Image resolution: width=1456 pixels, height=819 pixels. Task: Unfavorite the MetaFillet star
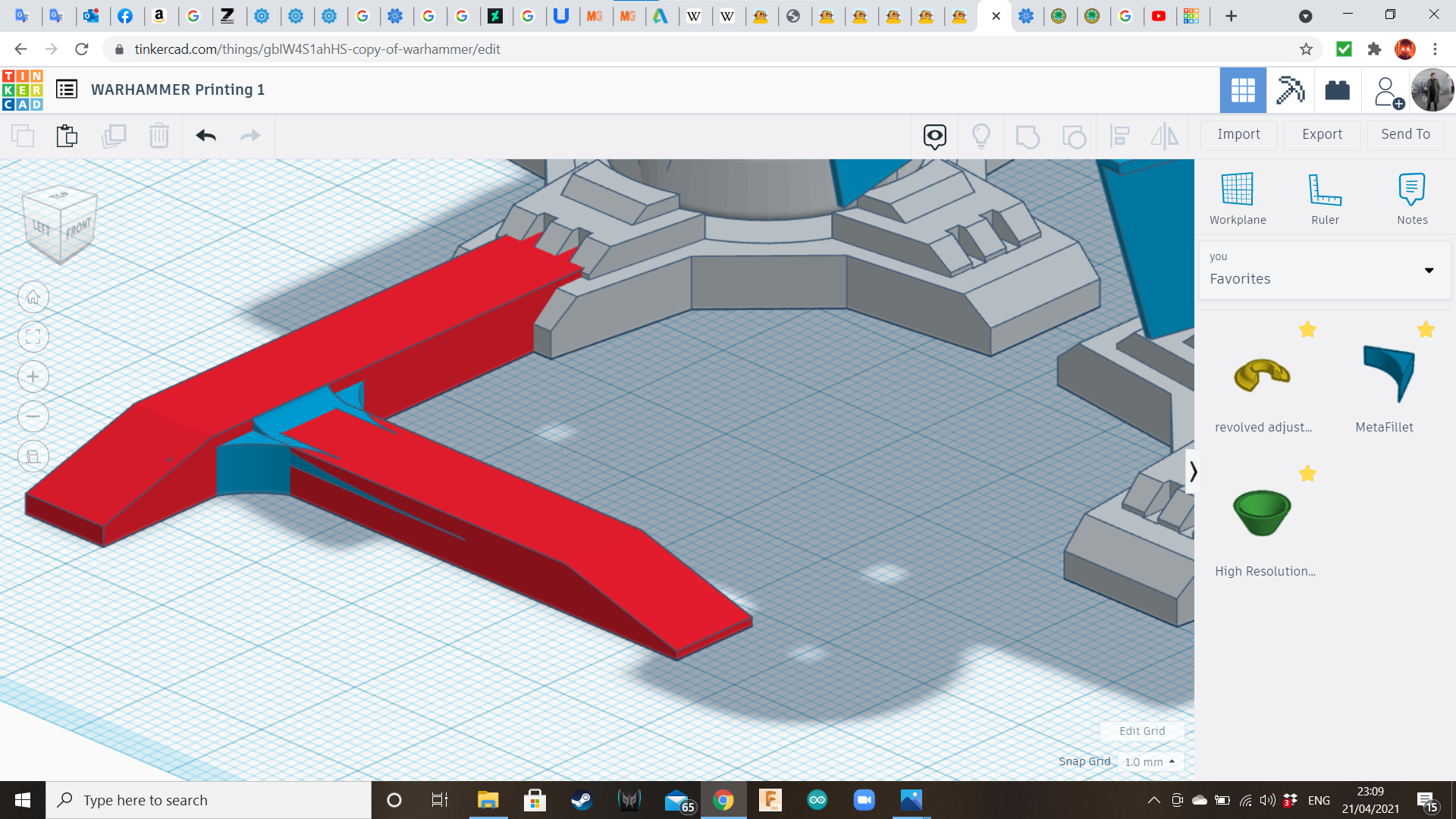(x=1426, y=330)
